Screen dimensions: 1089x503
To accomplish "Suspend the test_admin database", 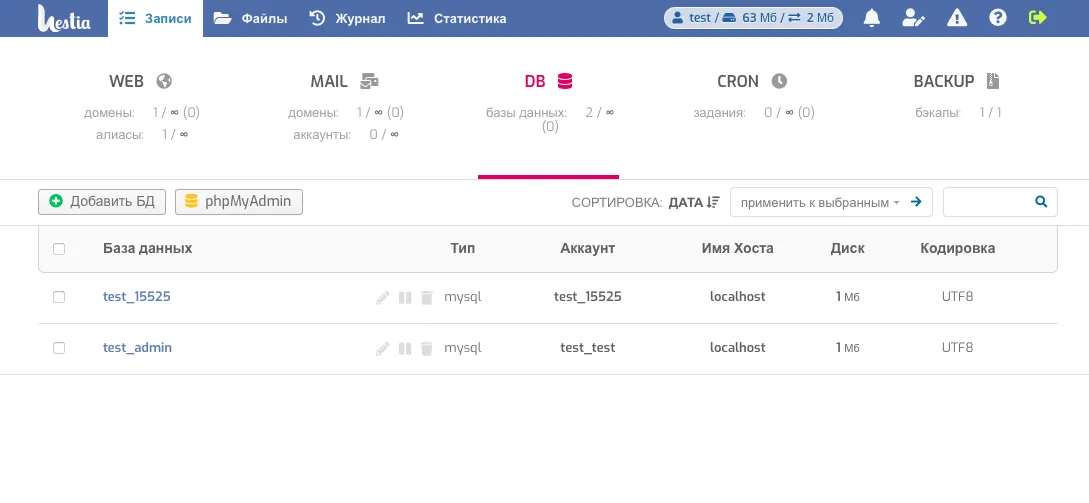I will [405, 348].
